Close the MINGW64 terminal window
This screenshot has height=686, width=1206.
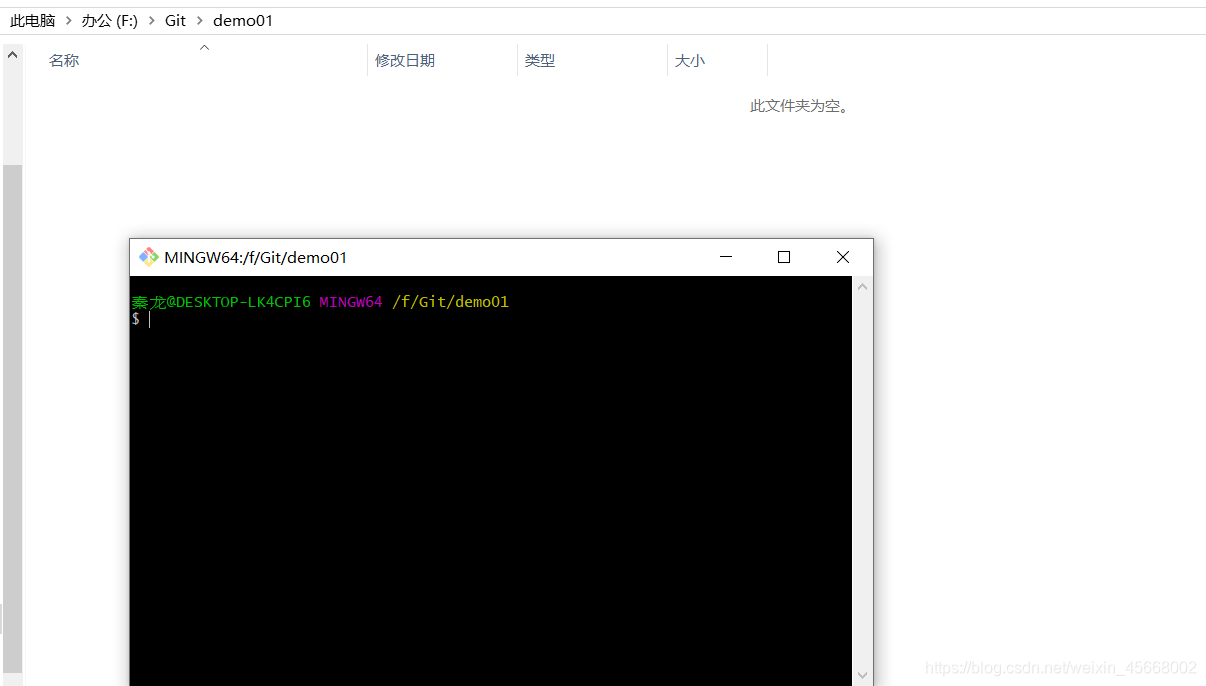click(843, 257)
